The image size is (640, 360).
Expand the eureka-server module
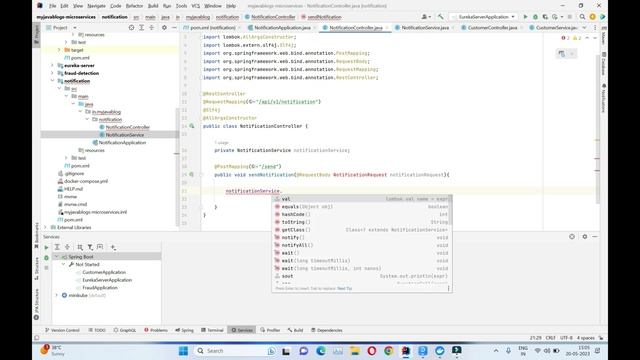(x=53, y=65)
